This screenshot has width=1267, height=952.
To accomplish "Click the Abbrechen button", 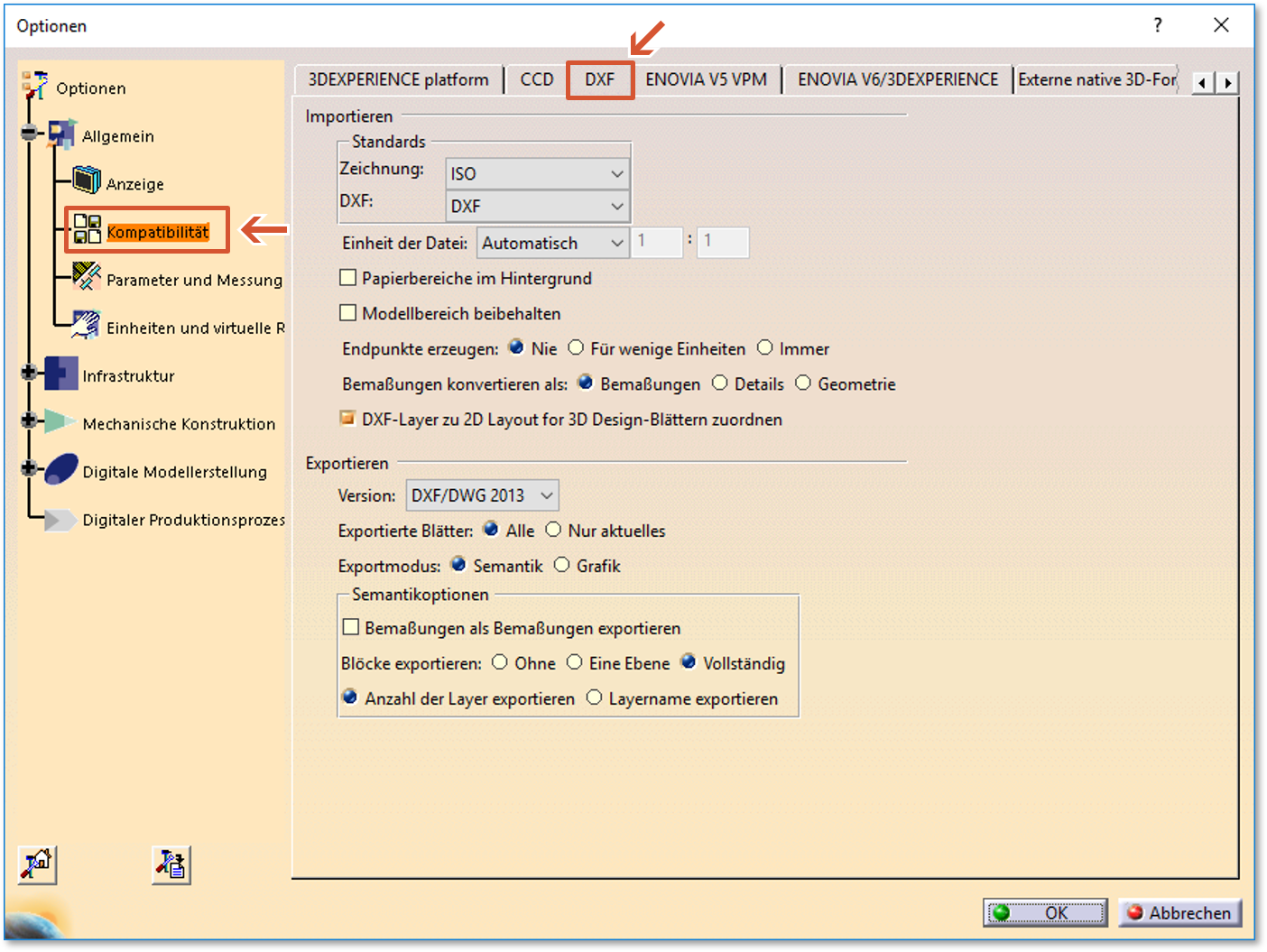I will (1179, 913).
